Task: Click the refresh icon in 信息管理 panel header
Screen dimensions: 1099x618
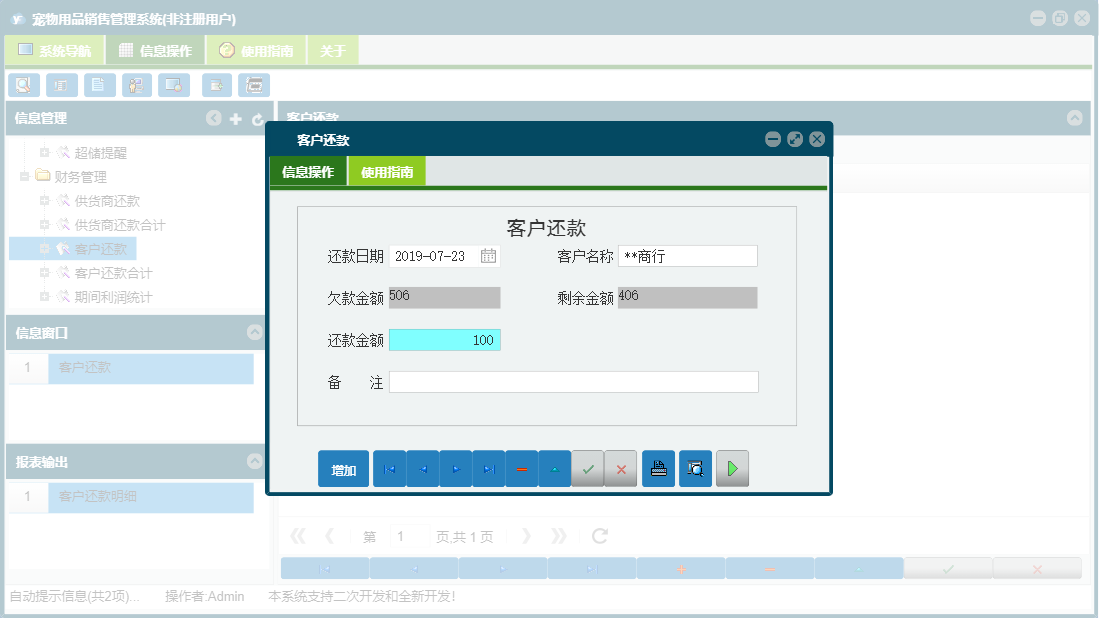Action: pyautogui.click(x=255, y=118)
